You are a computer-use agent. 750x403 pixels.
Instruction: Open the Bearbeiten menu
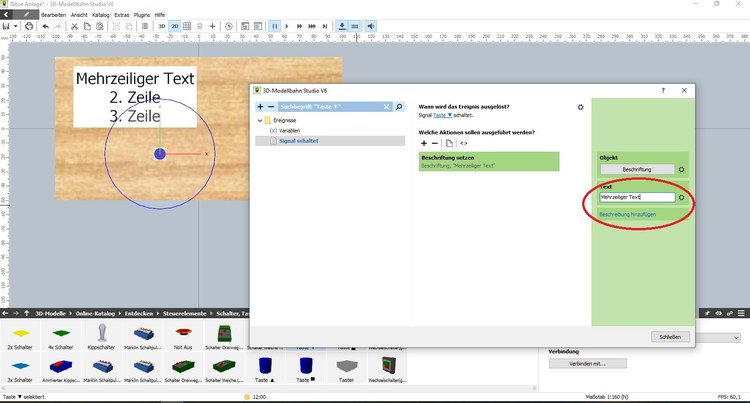54,15
